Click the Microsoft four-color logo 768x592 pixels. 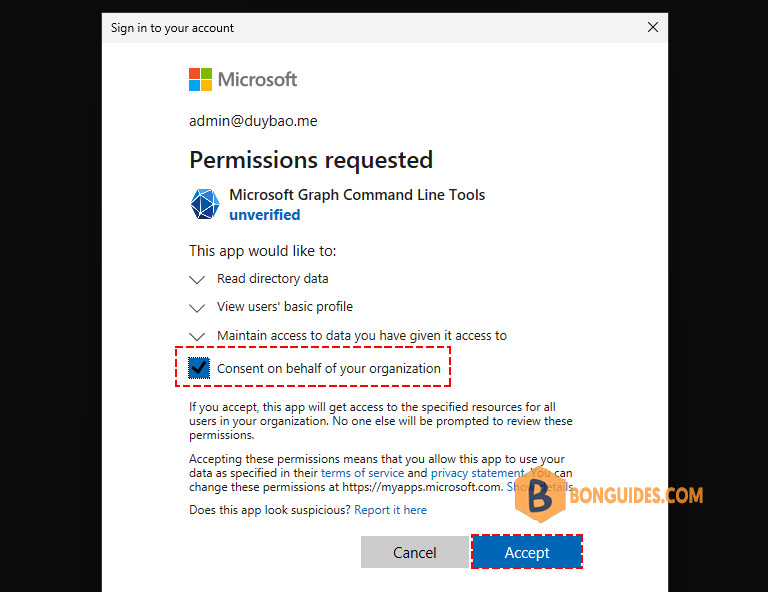(x=200, y=79)
